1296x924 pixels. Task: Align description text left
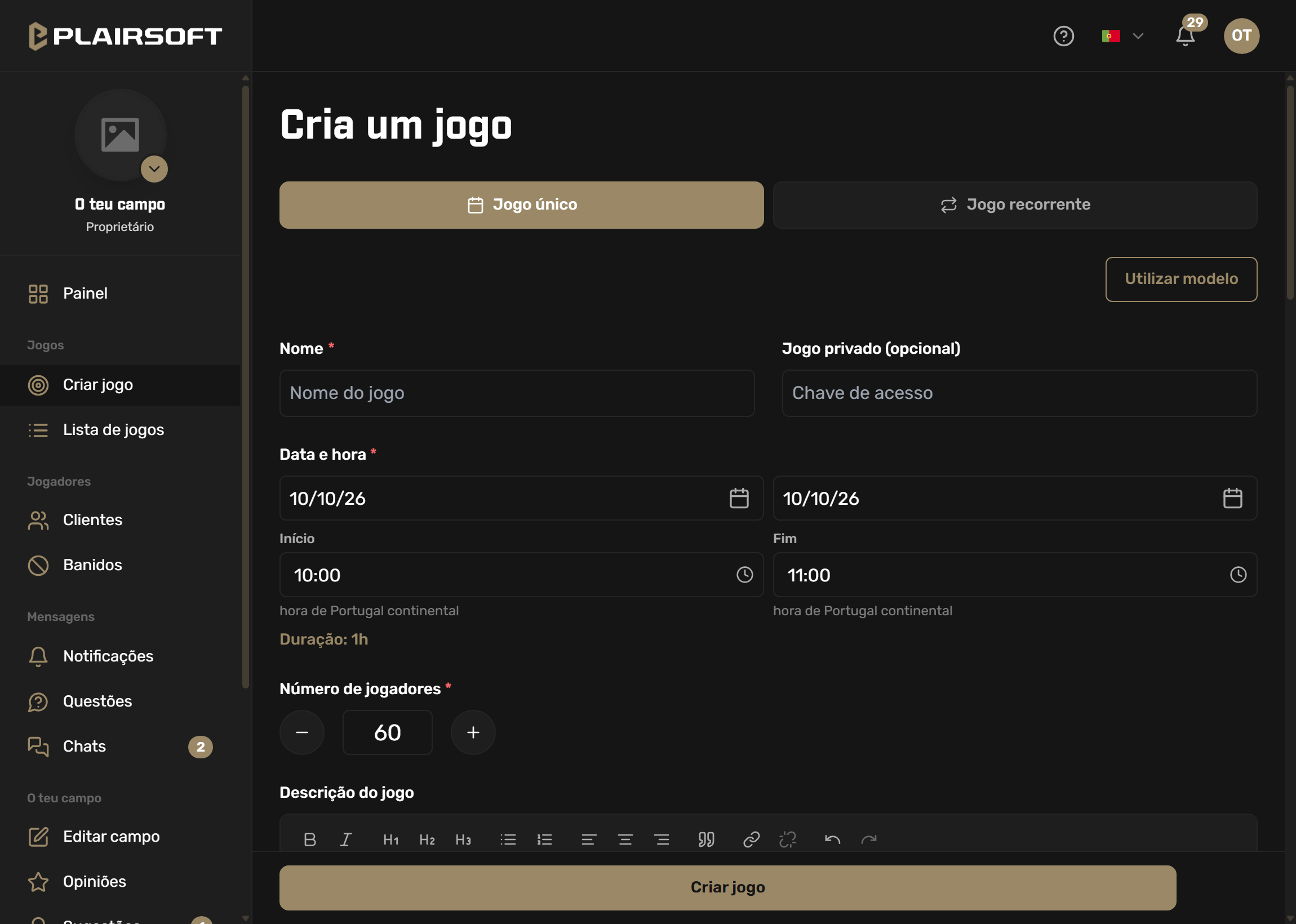(x=589, y=839)
